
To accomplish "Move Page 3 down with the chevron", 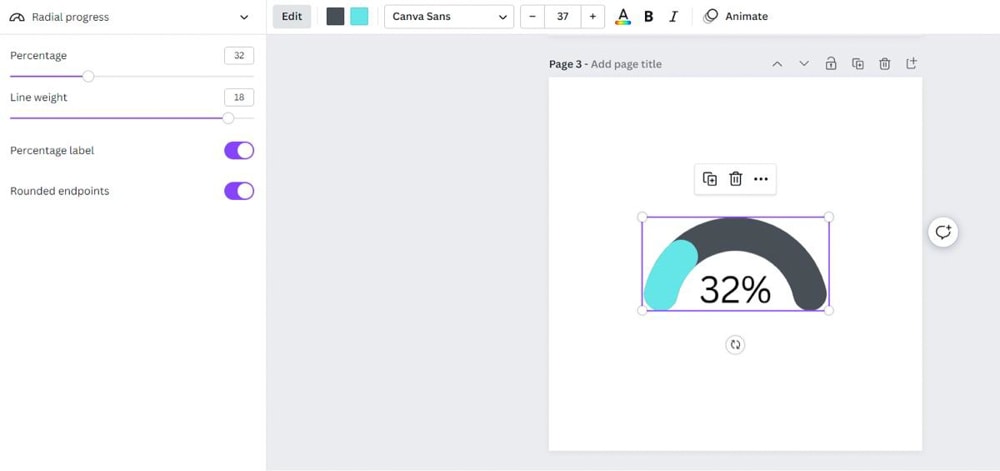I will coord(804,63).
